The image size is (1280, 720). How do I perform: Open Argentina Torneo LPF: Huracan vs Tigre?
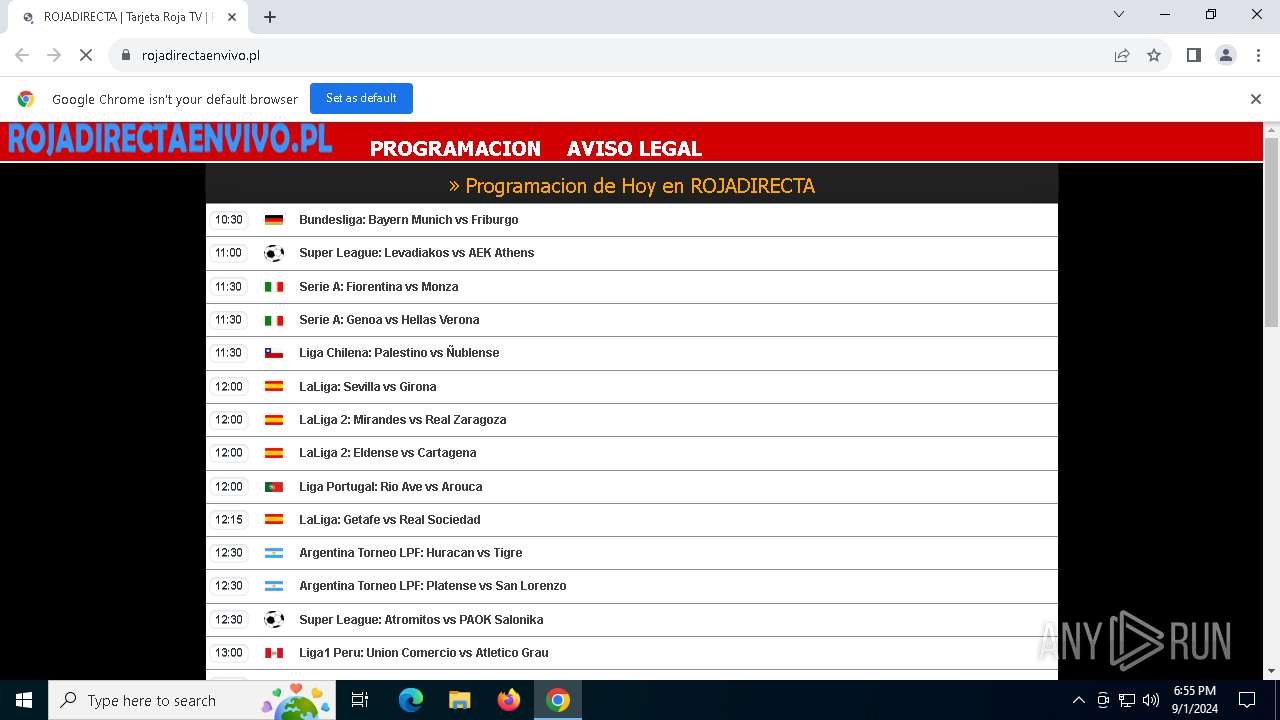tap(410, 553)
